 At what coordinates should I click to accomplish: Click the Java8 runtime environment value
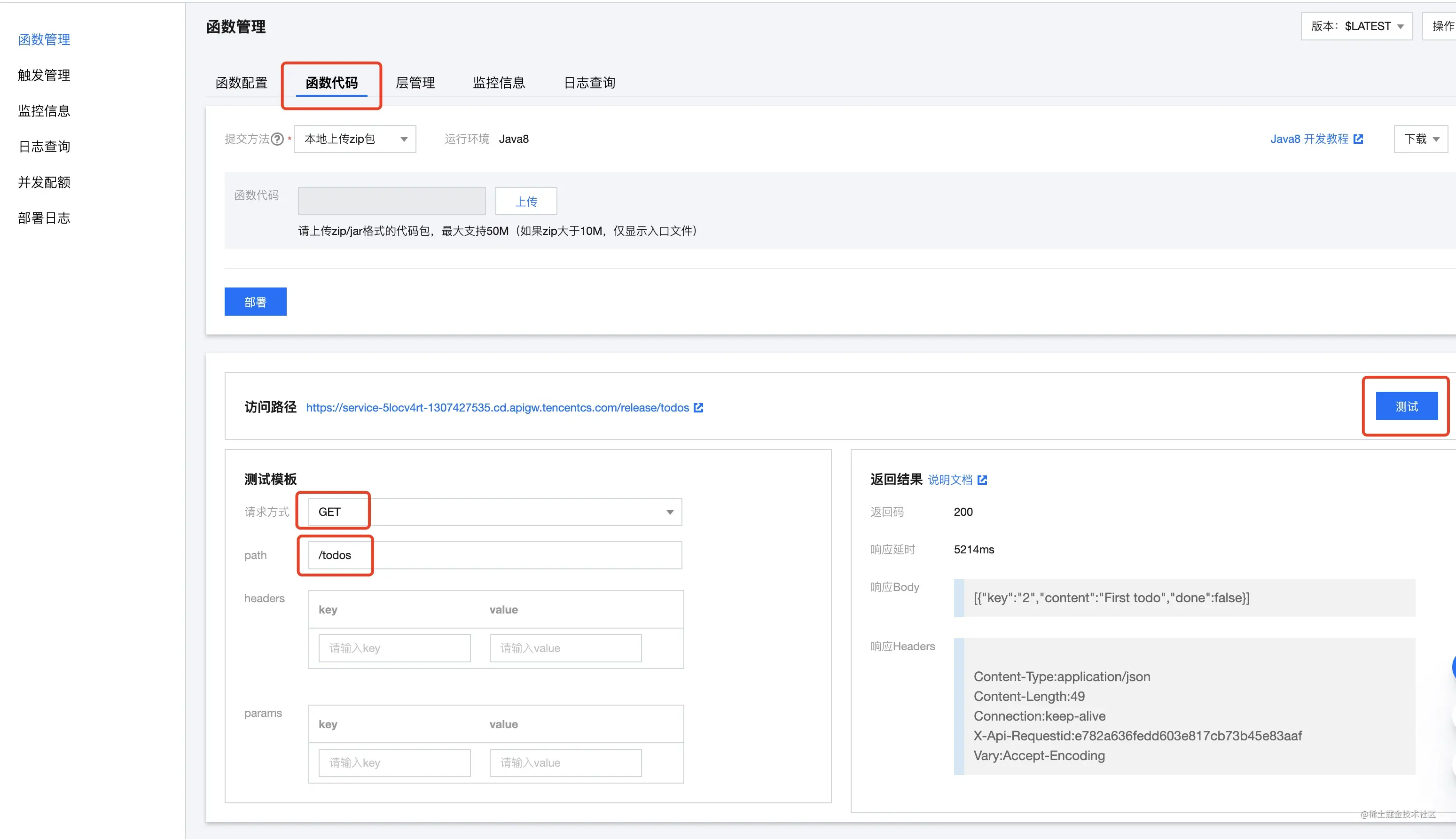click(x=514, y=139)
